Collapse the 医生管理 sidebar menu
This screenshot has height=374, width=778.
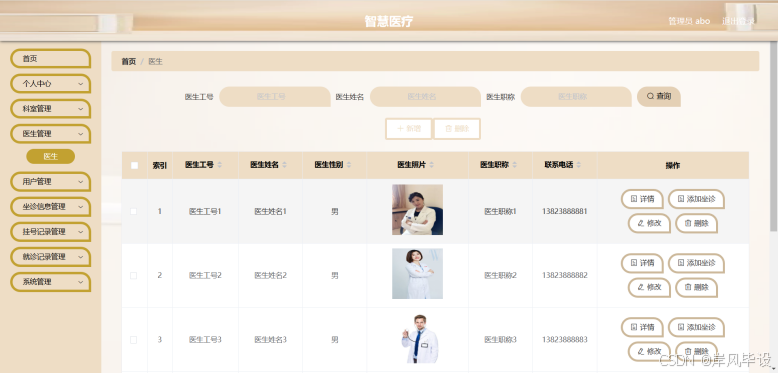pyautogui.click(x=51, y=133)
